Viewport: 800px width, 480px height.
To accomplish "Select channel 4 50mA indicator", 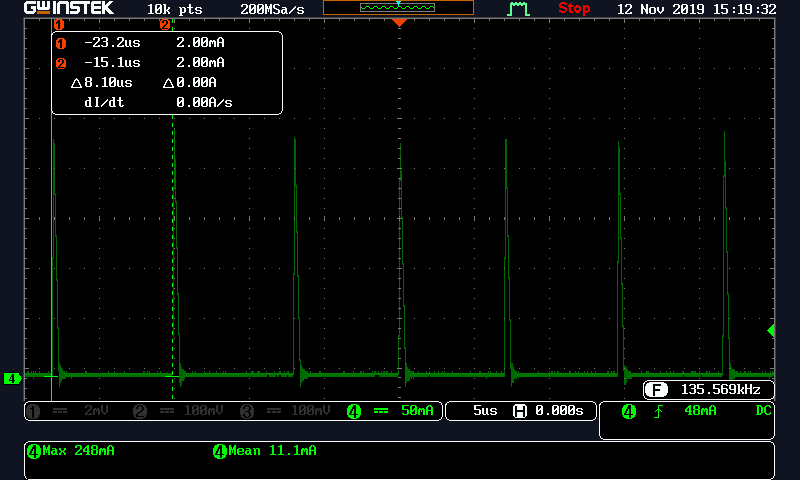I will [390, 411].
